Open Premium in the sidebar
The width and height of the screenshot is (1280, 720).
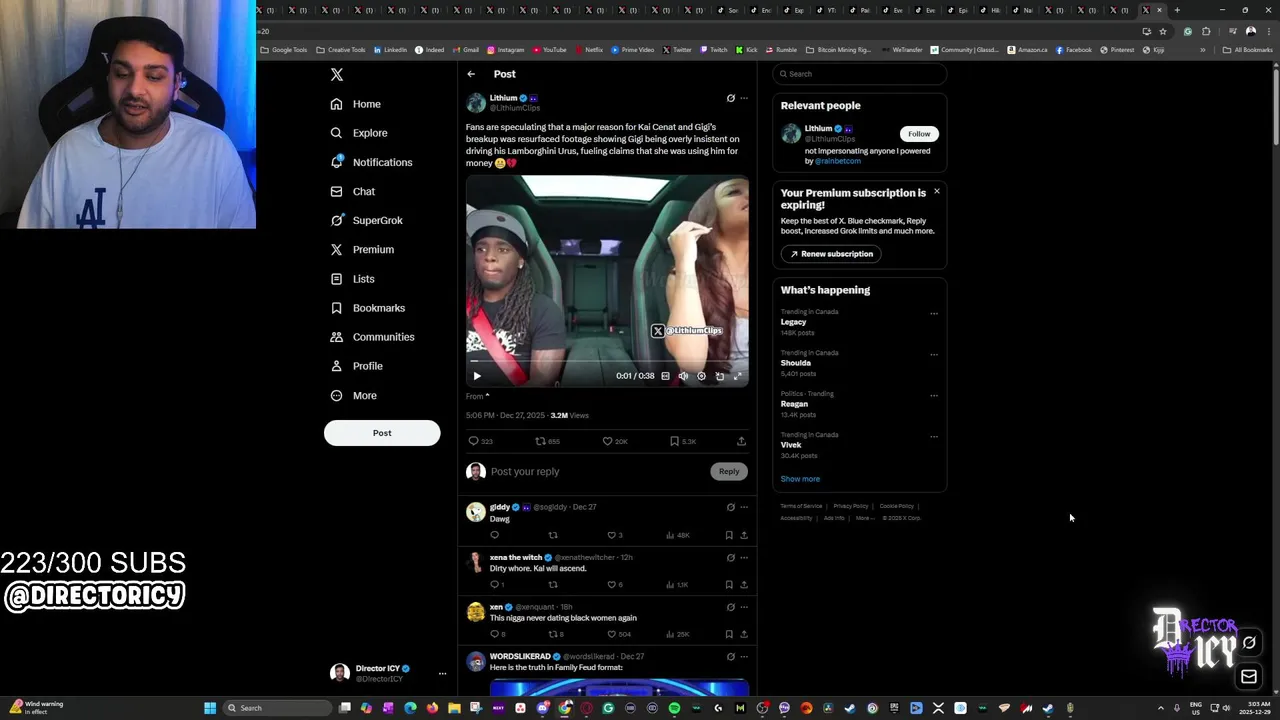[361, 249]
